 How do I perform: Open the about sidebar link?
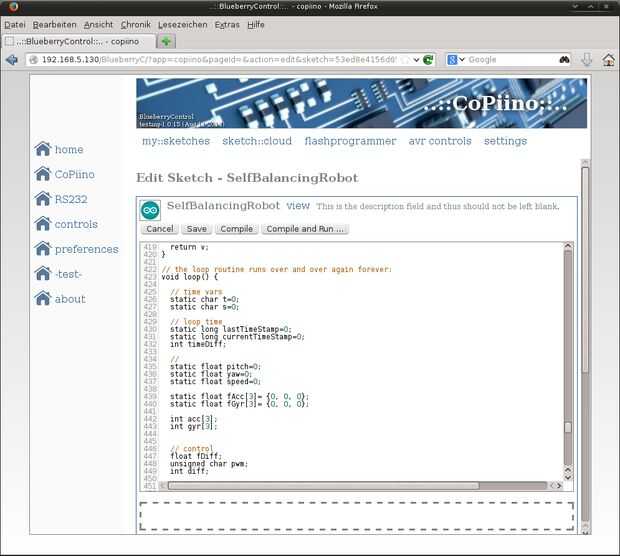tap(70, 299)
